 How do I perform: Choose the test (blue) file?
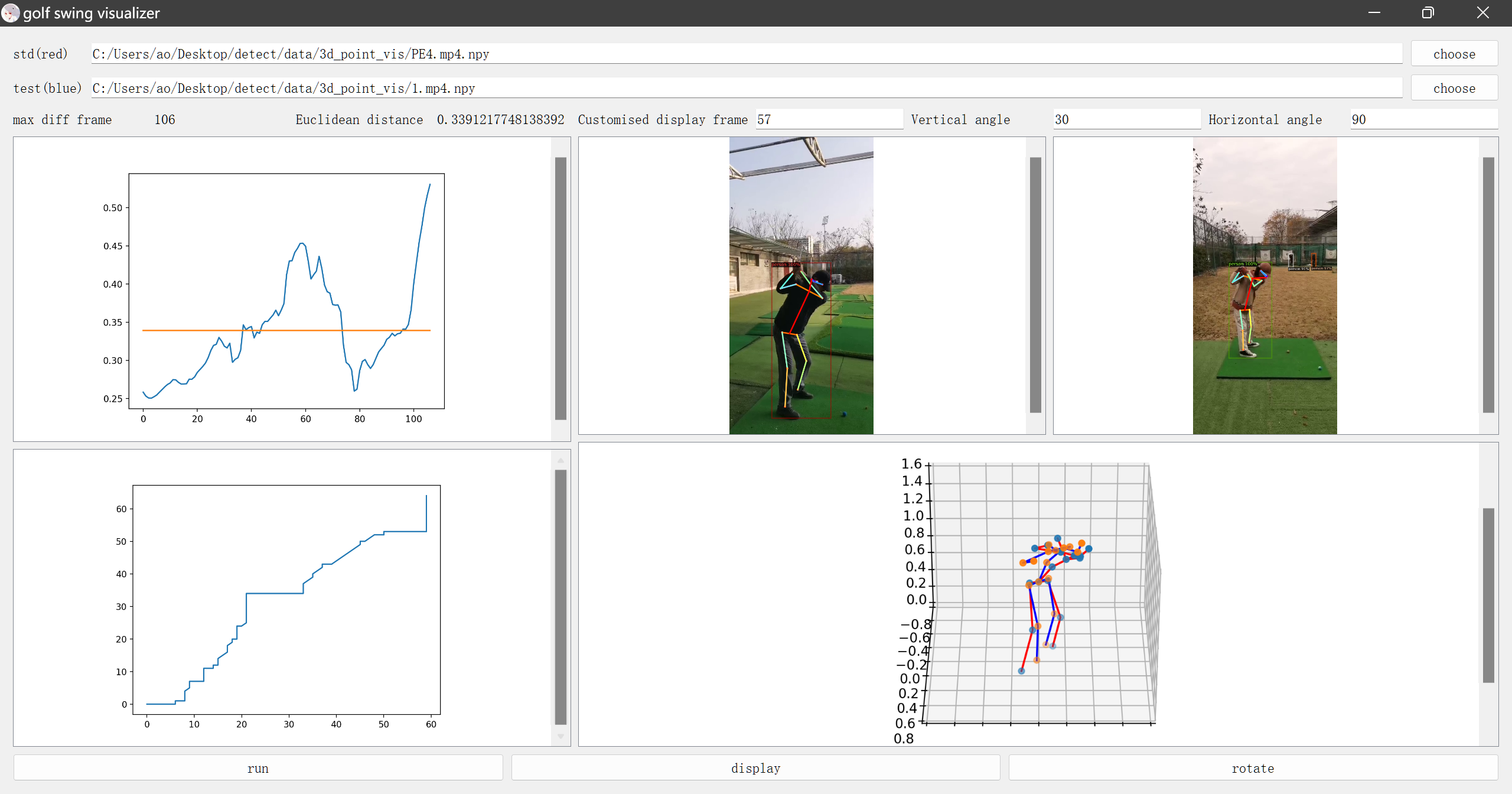(x=1454, y=88)
